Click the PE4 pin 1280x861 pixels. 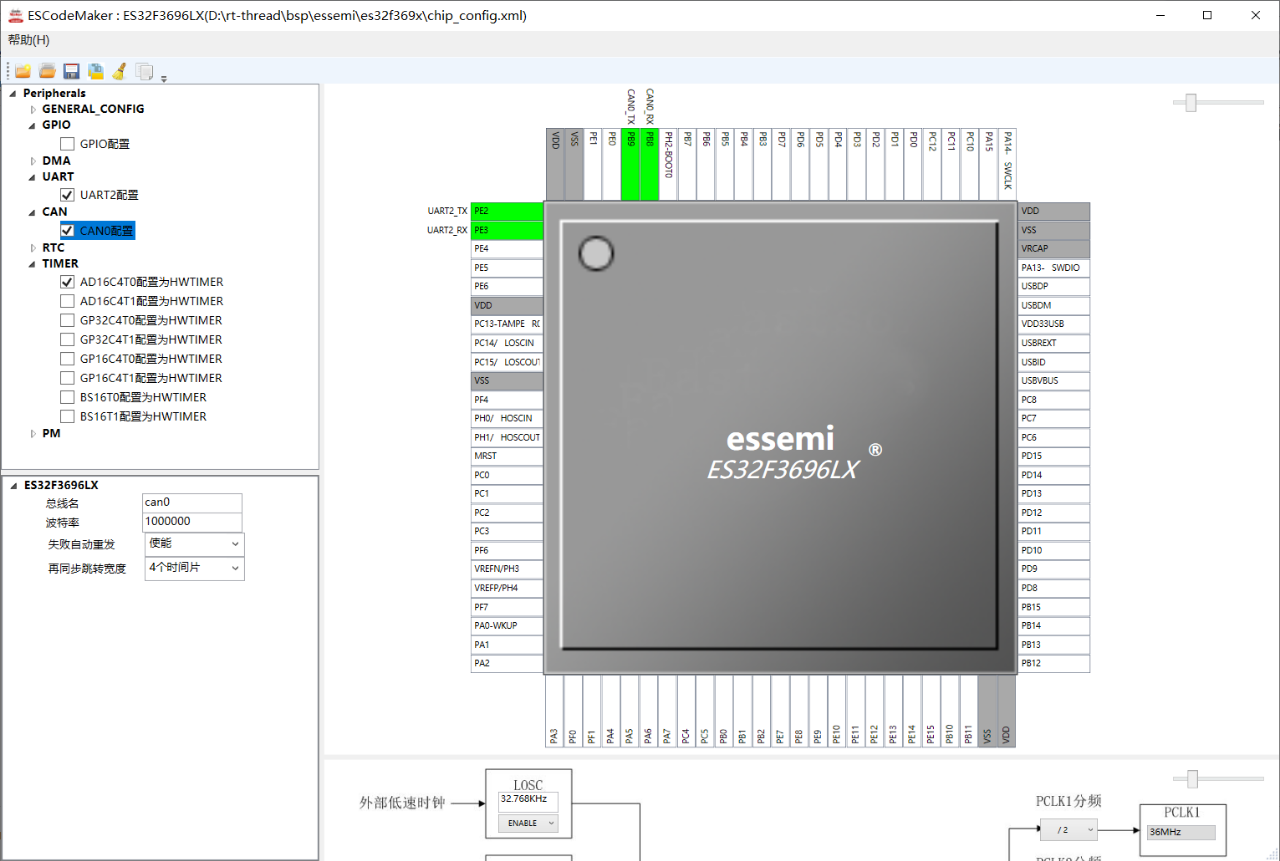[507, 248]
